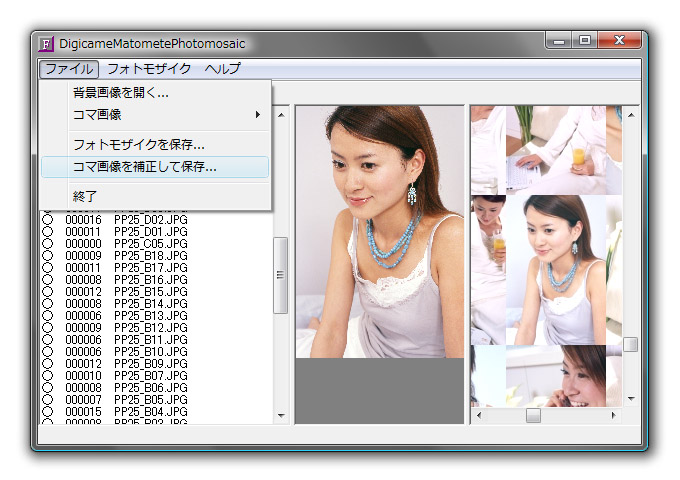Select the file name PP25_B10.JPG
Image resolution: width=680 pixels, height=480 pixels.
pos(151,352)
